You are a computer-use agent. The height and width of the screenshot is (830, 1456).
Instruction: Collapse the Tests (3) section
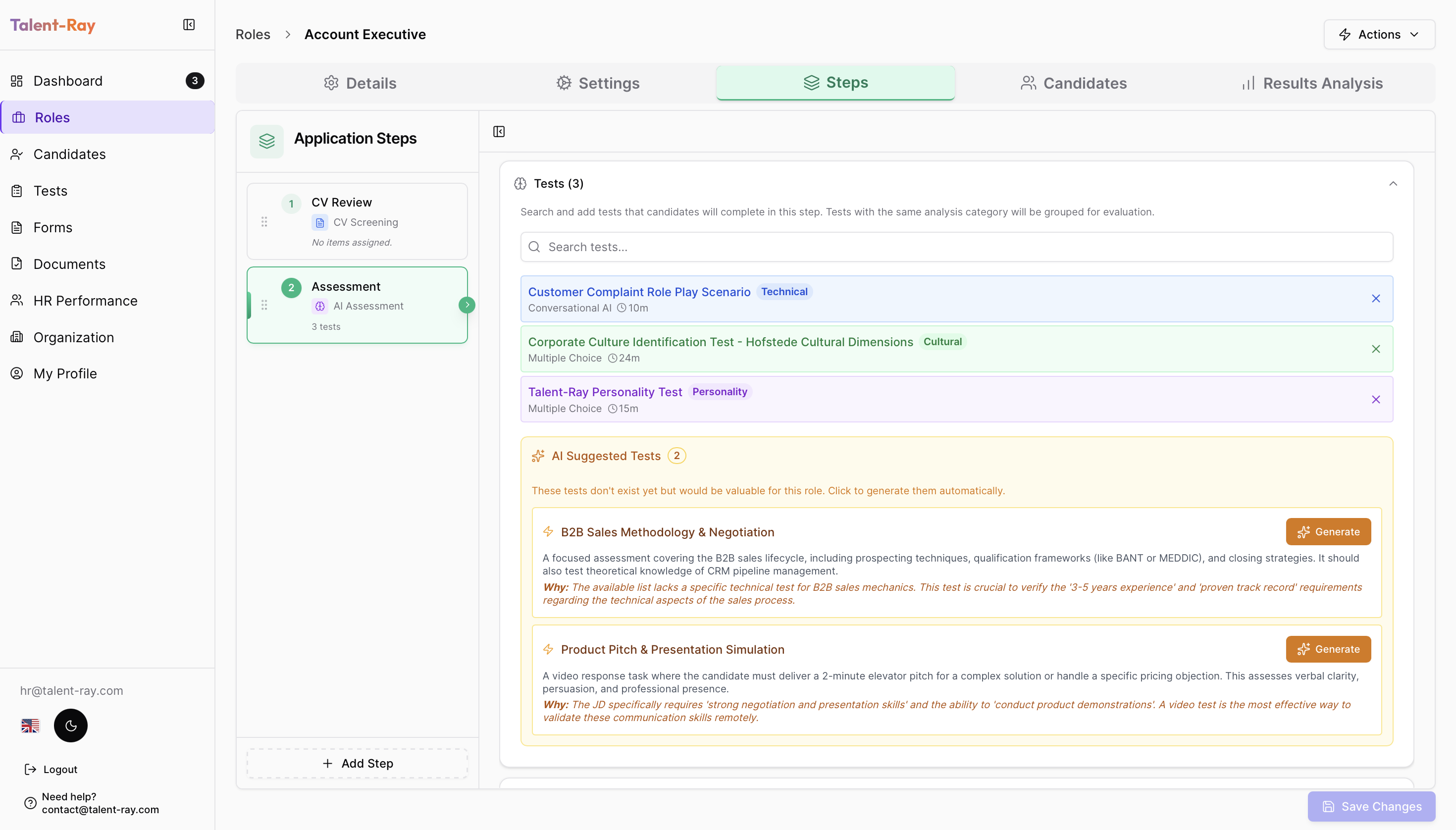[x=1393, y=183]
